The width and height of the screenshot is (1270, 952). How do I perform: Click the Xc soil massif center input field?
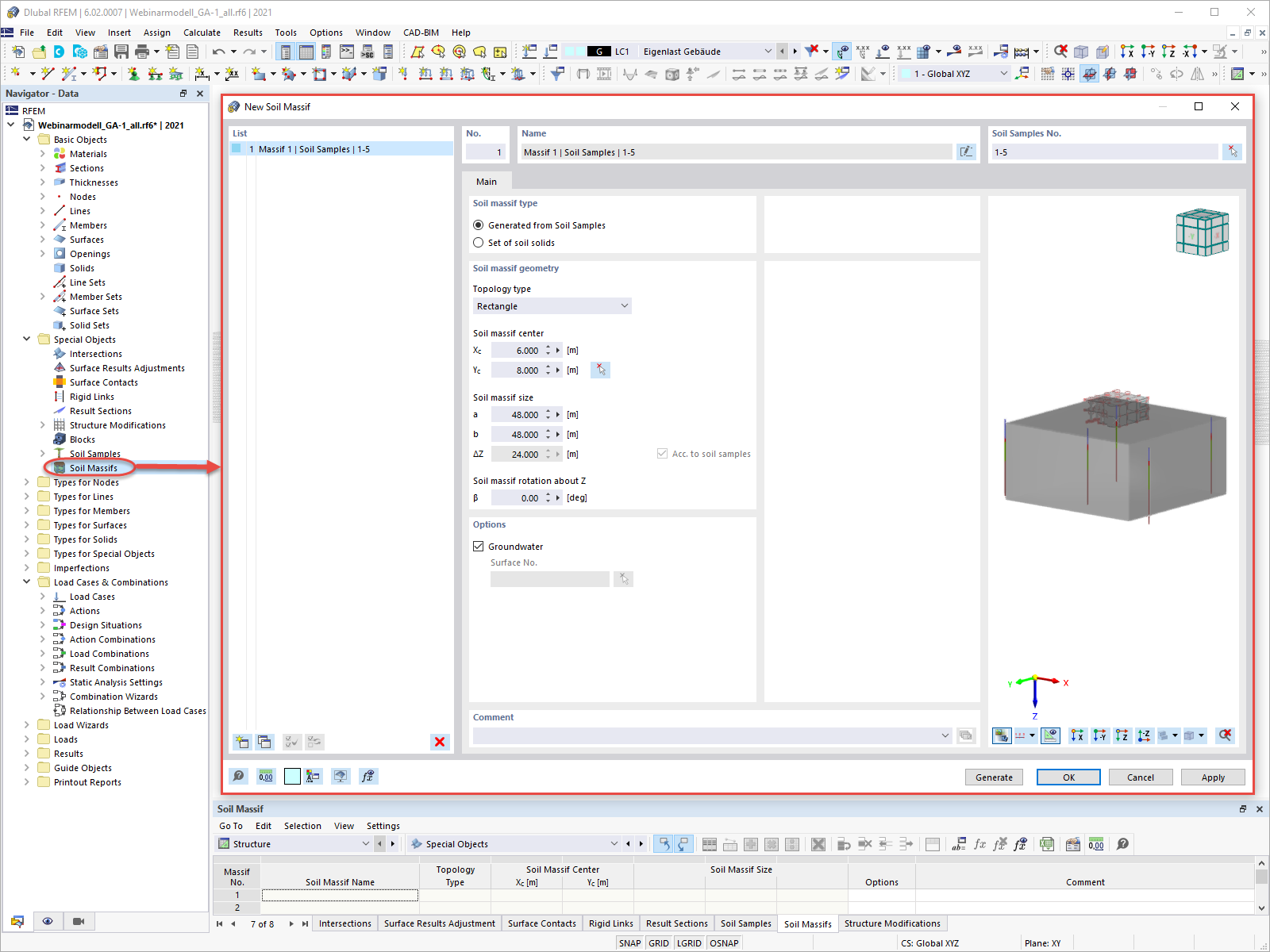pyautogui.click(x=517, y=351)
